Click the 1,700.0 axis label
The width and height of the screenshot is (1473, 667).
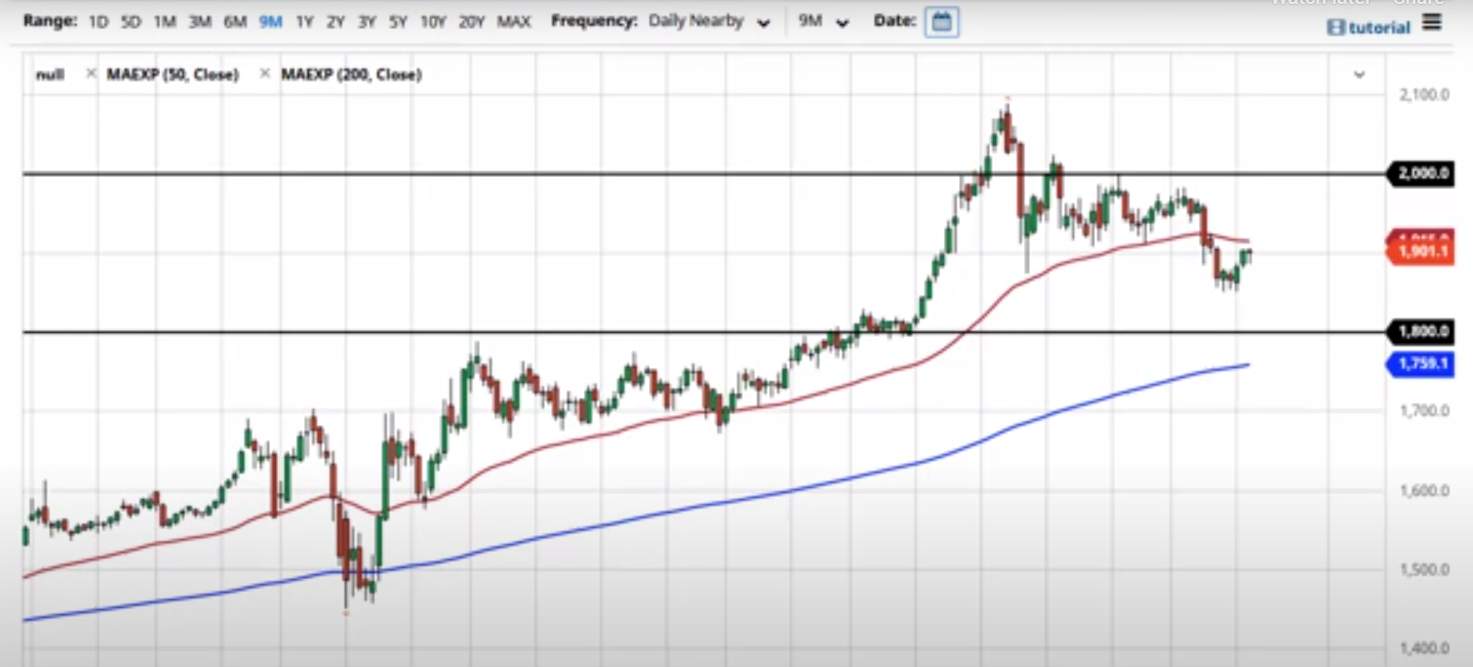click(1423, 410)
